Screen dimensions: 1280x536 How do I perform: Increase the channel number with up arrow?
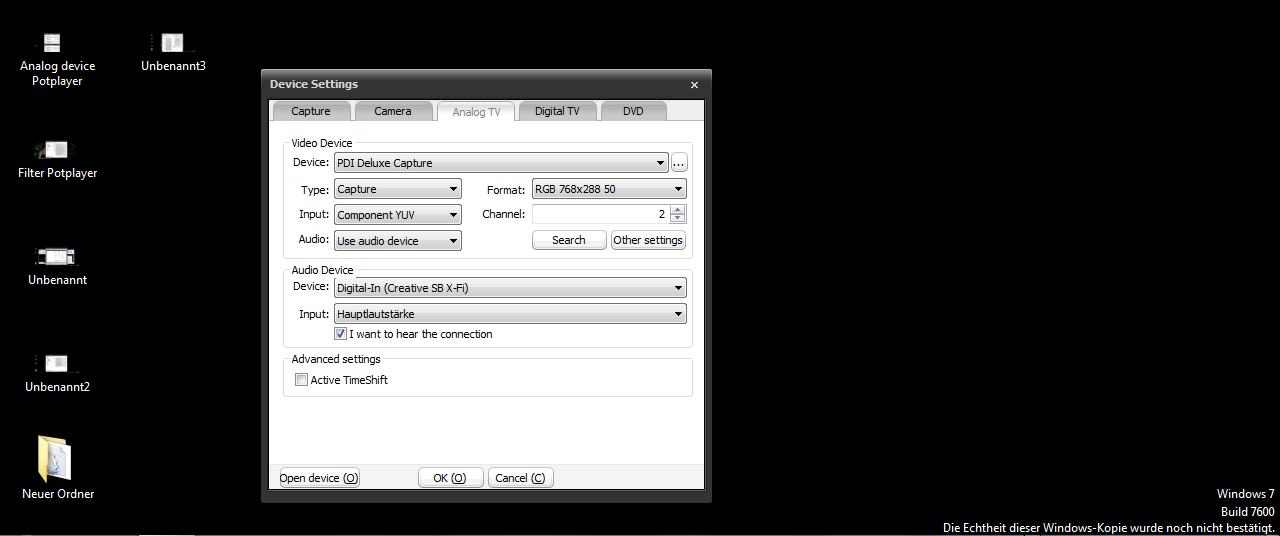(x=678, y=210)
